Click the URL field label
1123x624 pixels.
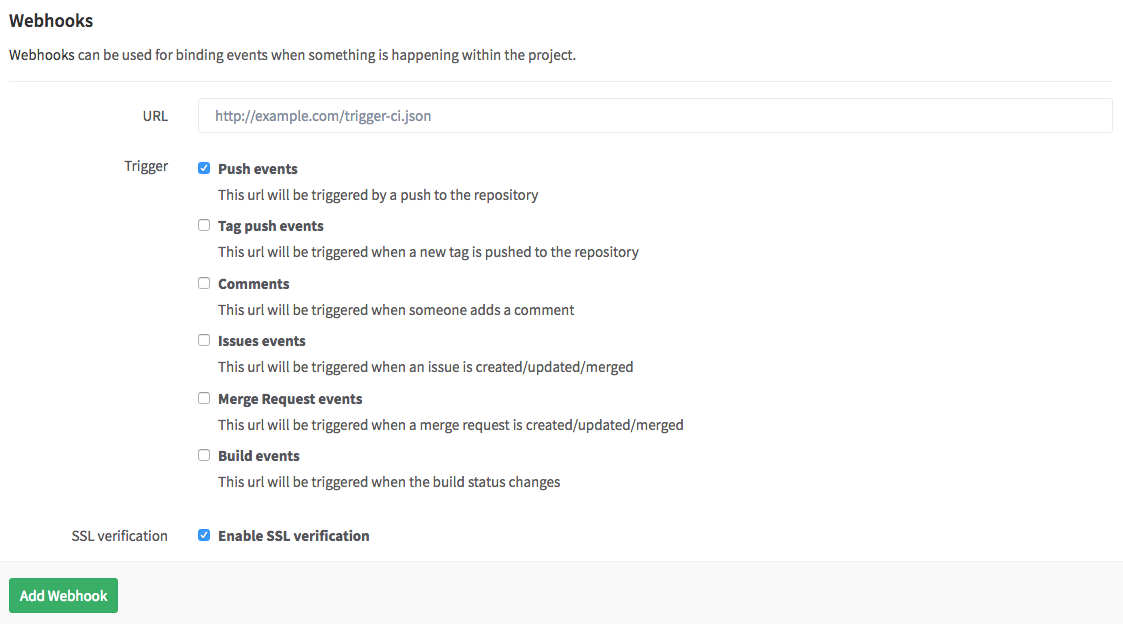155,116
